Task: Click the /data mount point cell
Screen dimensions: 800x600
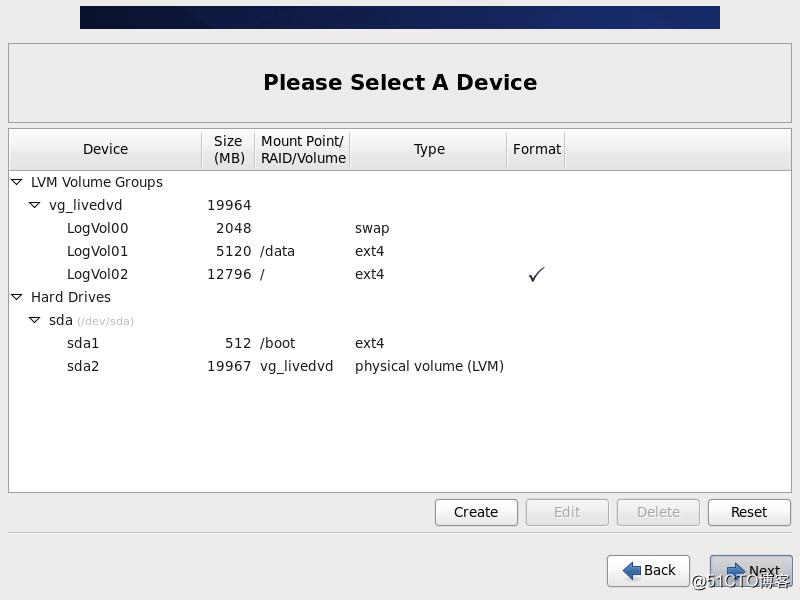Action: click(278, 251)
